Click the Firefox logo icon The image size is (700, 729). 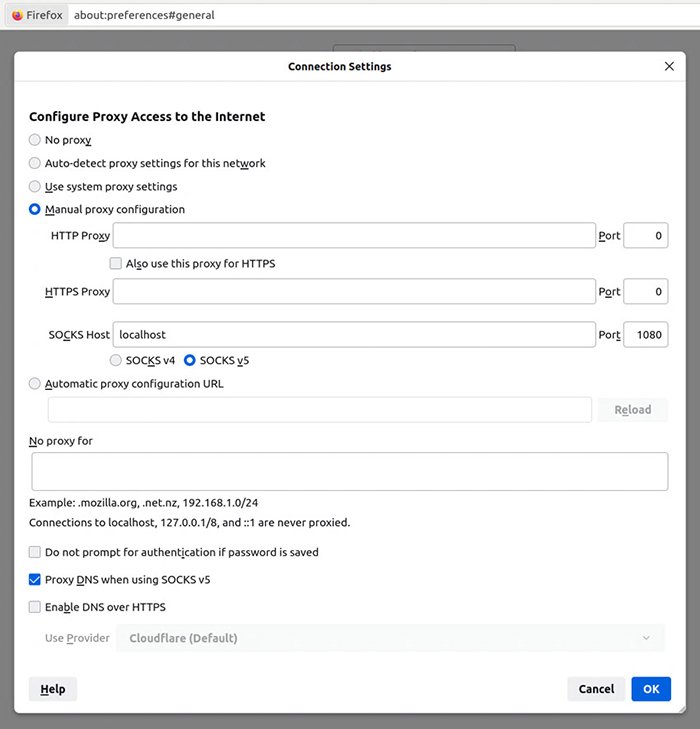tap(17, 15)
